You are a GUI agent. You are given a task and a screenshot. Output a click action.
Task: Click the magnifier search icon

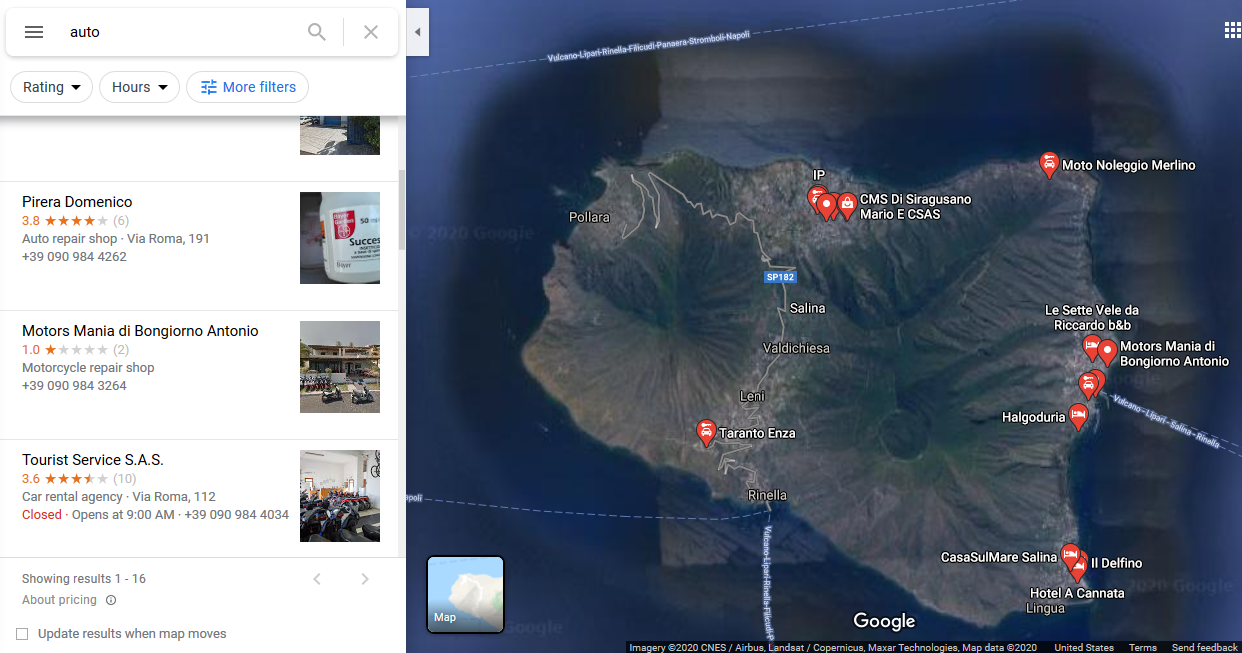317,32
